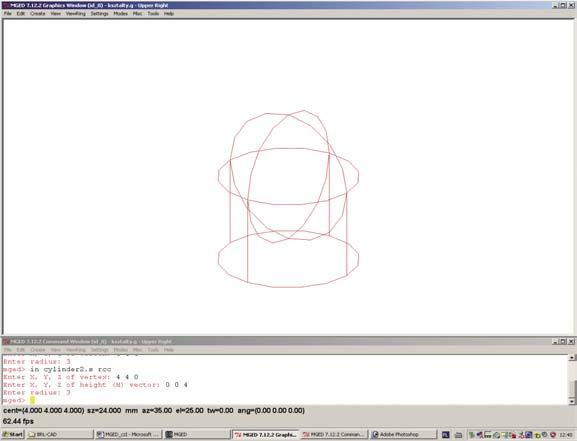Click the sz=24.000 status value

click(x=104, y=410)
